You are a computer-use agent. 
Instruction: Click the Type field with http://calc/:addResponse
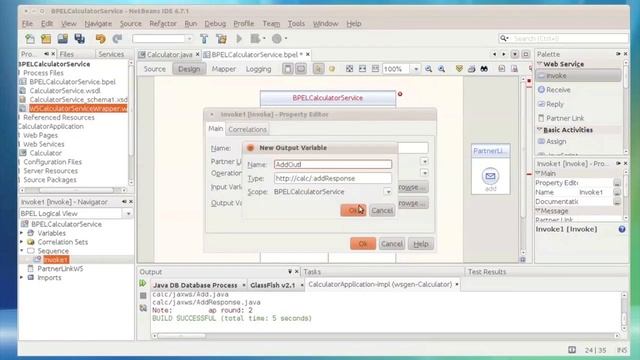point(333,178)
